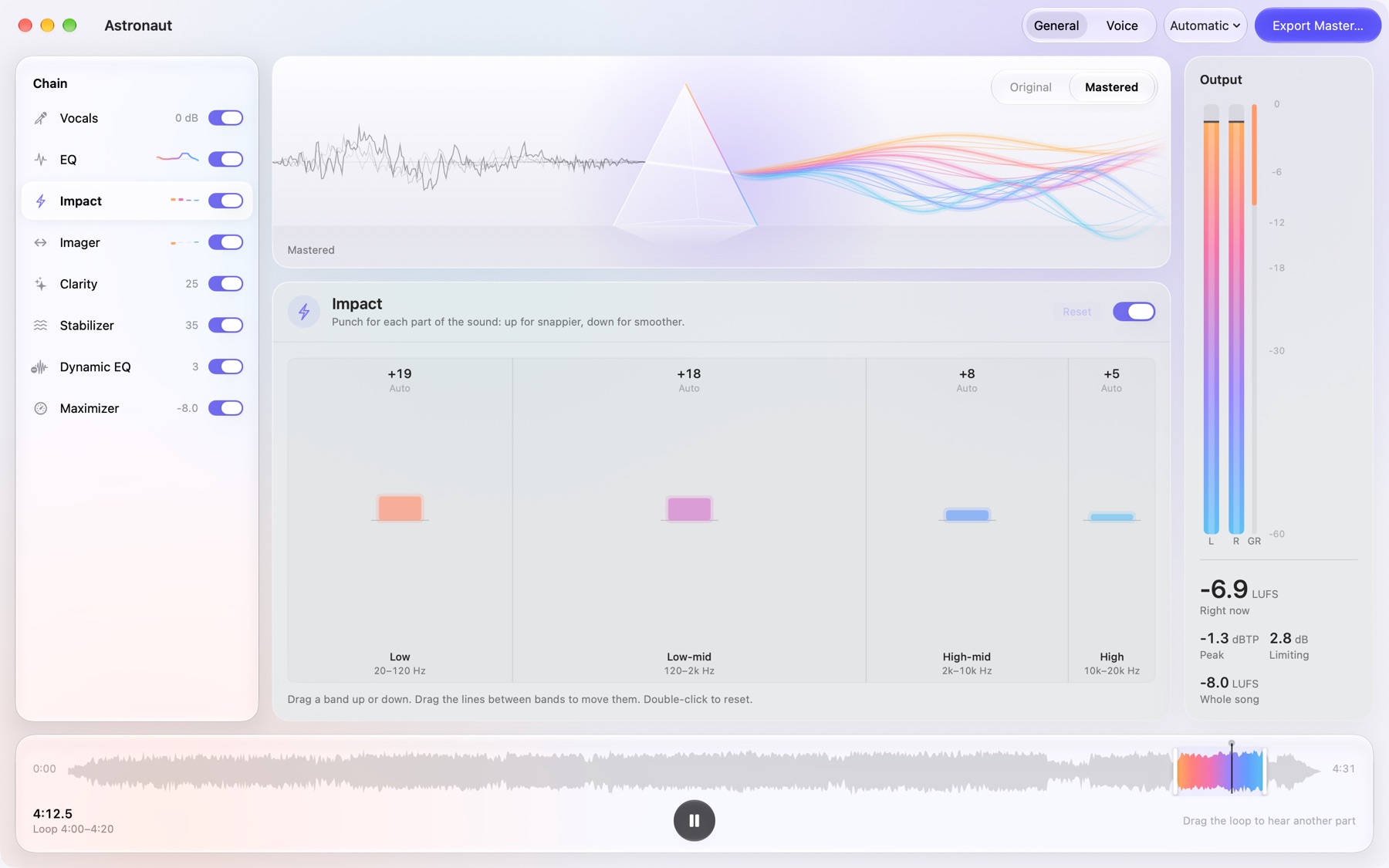This screenshot has height=868, width=1389.
Task: Click the playhead marker on the timeline
Action: tap(1232, 768)
